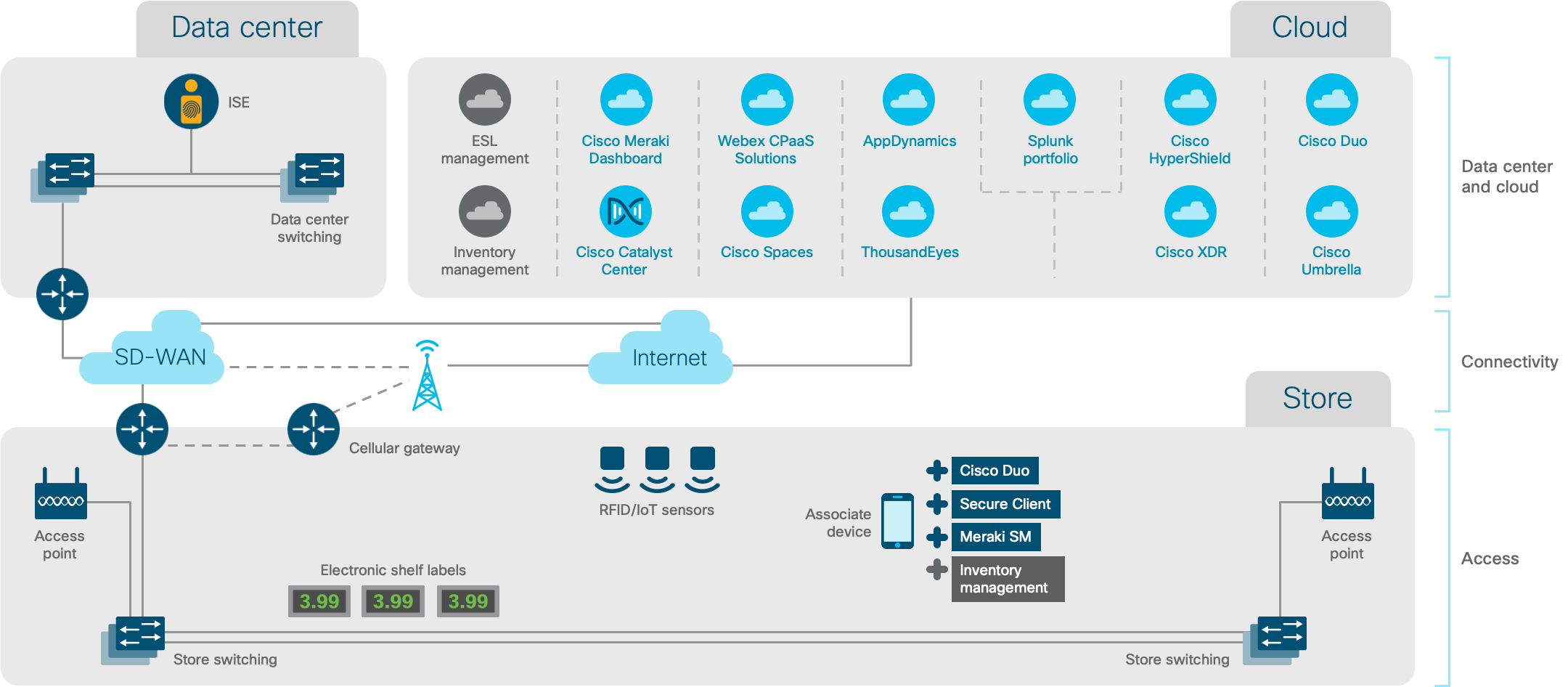
Task: Click the last 3.99 electronic shelf label
Action: coord(468,601)
